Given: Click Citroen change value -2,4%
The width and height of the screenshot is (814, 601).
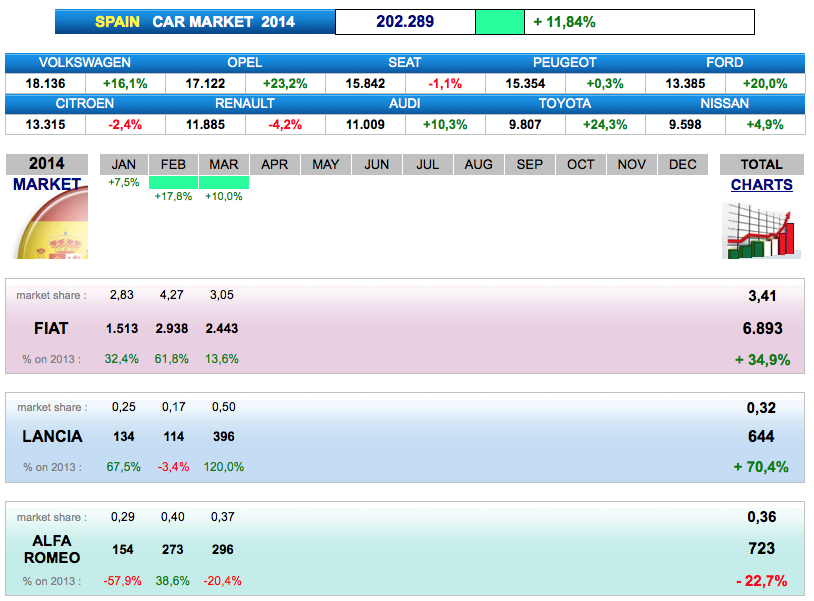Looking at the screenshot, I should [x=125, y=125].
